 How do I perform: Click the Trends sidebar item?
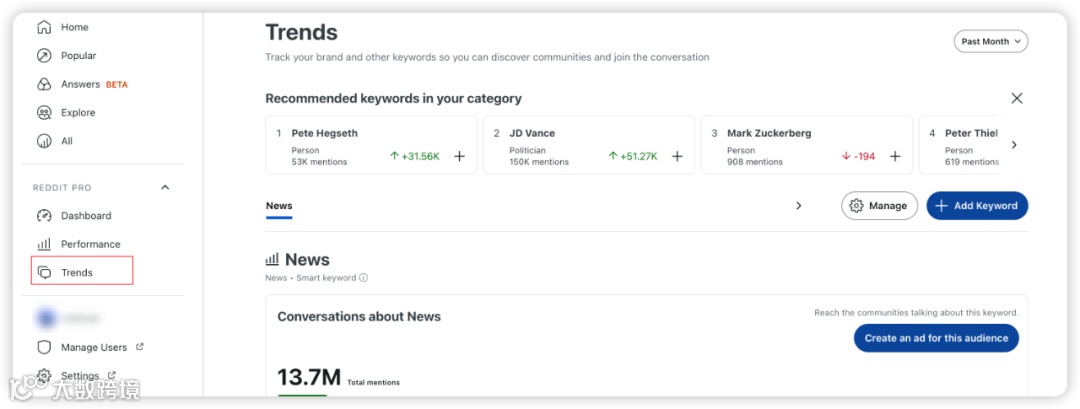(x=77, y=272)
